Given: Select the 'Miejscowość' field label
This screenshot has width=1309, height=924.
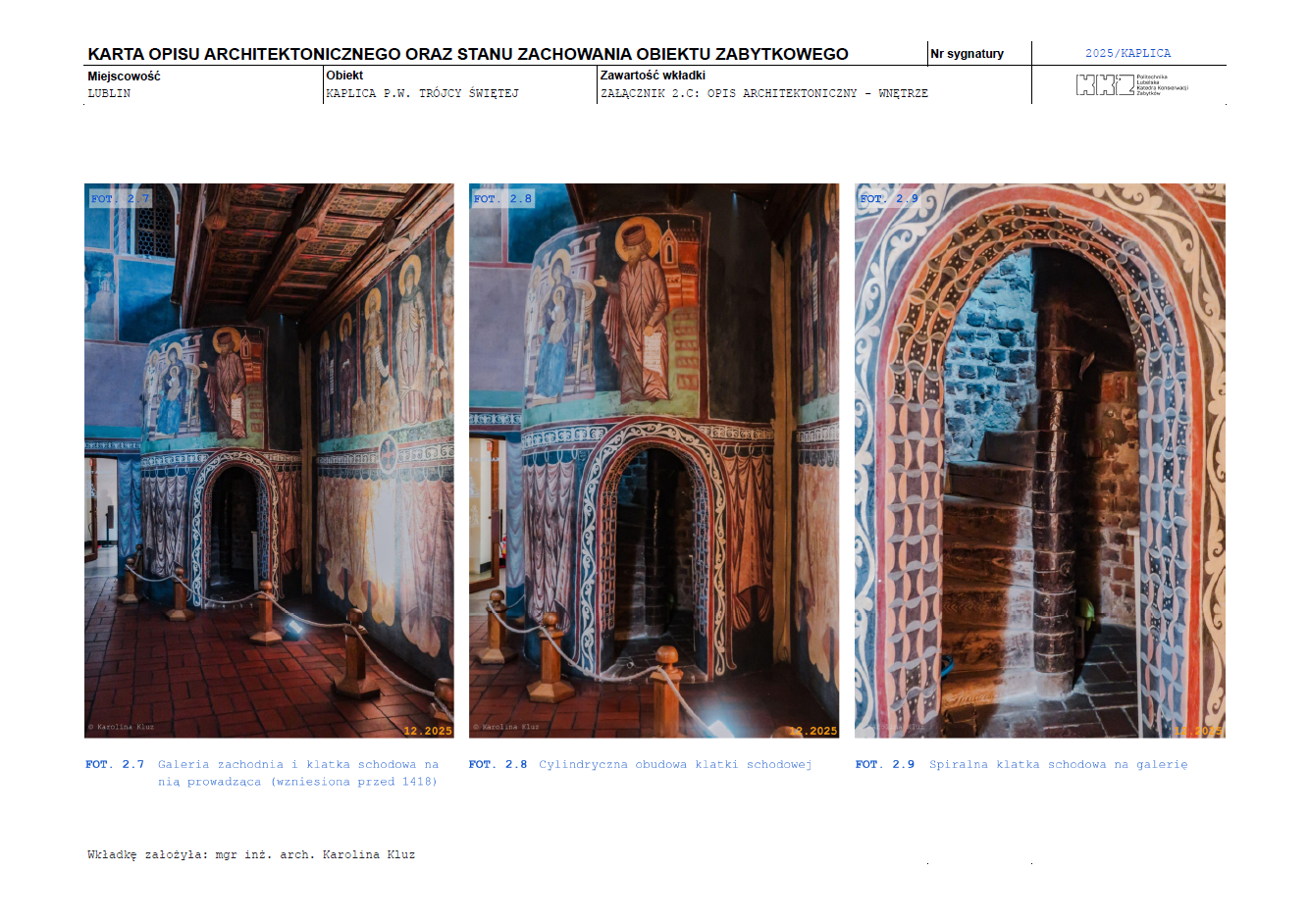Looking at the screenshot, I should [124, 76].
